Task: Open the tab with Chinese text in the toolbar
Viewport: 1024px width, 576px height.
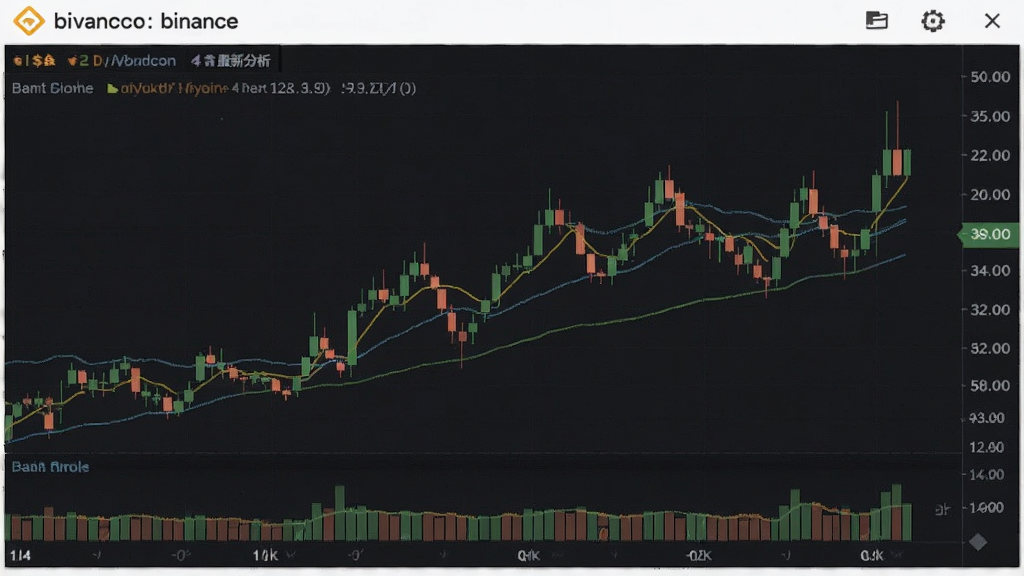Action: click(231, 61)
